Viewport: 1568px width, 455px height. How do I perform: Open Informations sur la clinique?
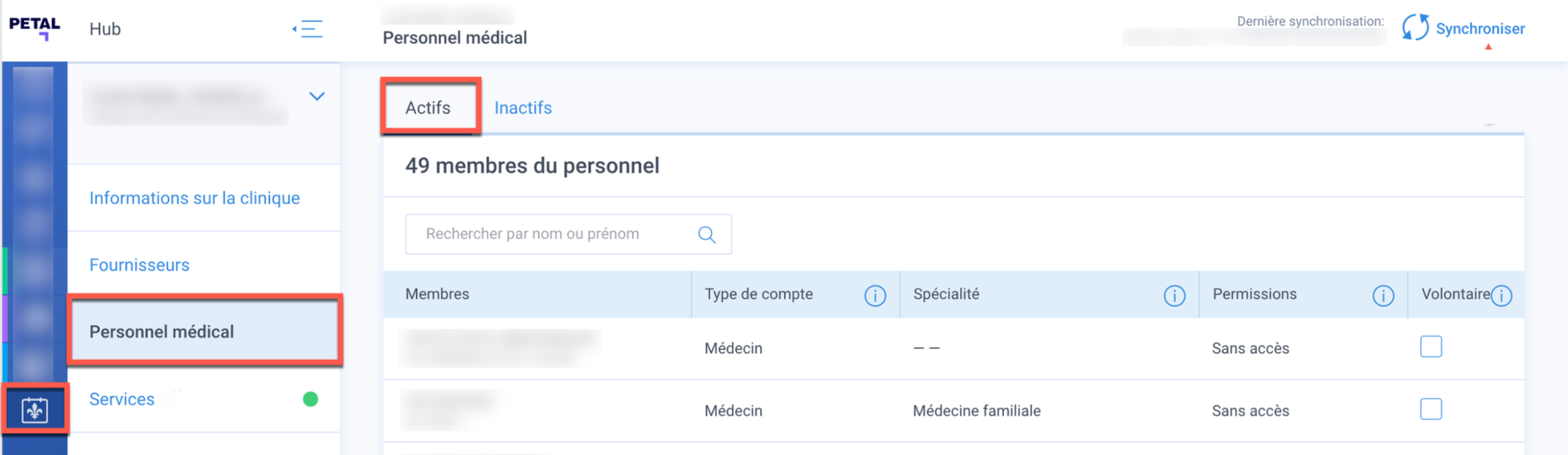[194, 198]
